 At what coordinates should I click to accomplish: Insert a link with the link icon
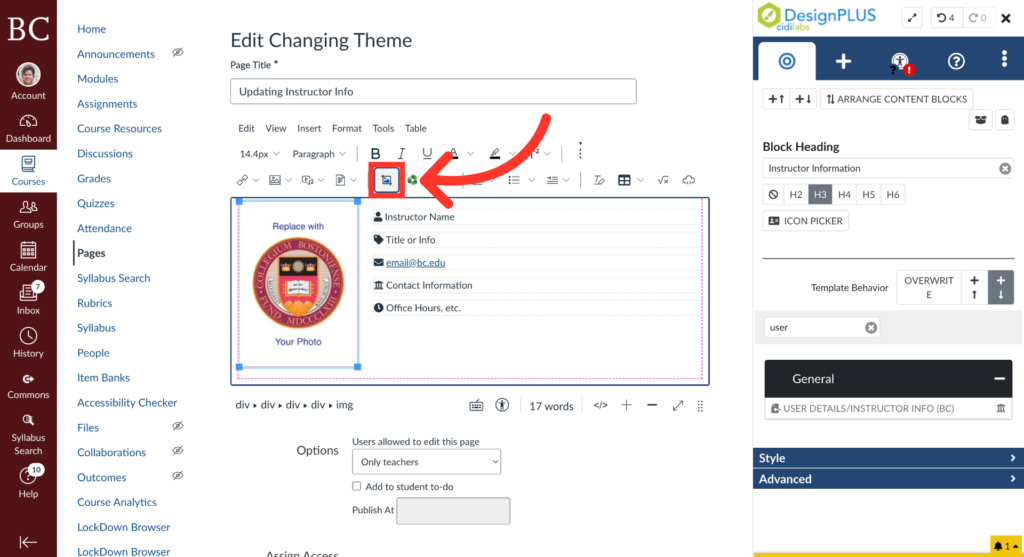pos(242,180)
